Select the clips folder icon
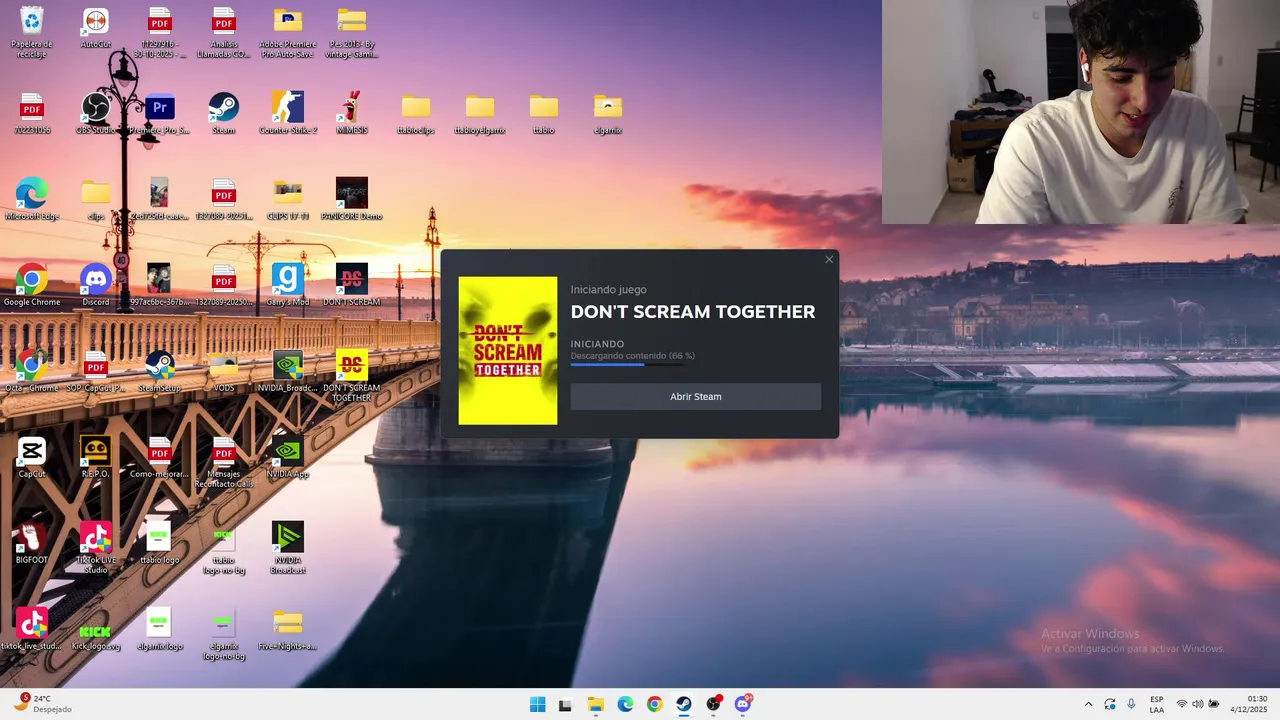This screenshot has height=720, width=1280. click(96, 200)
